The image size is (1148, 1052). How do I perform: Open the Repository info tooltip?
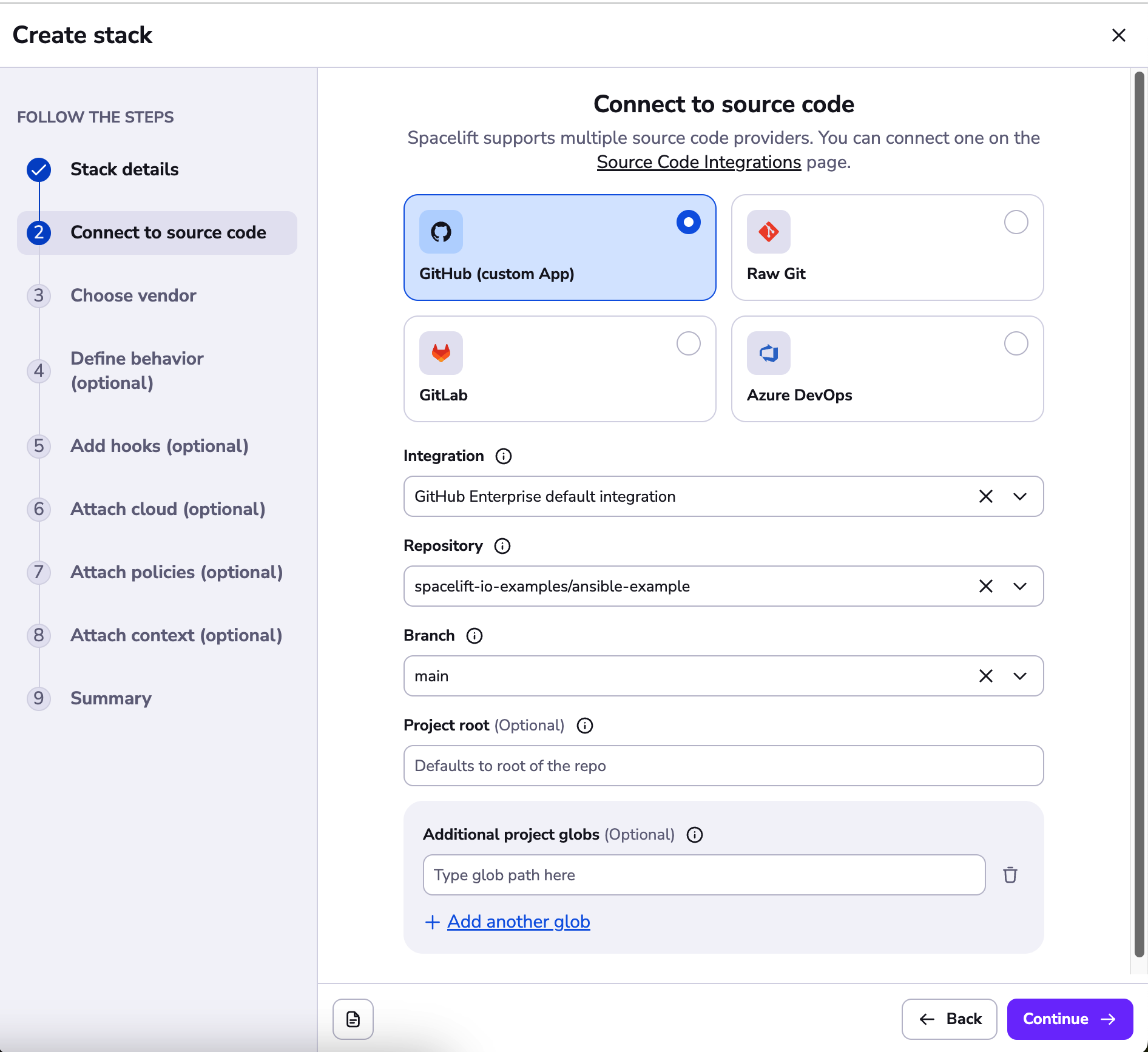[x=502, y=545]
